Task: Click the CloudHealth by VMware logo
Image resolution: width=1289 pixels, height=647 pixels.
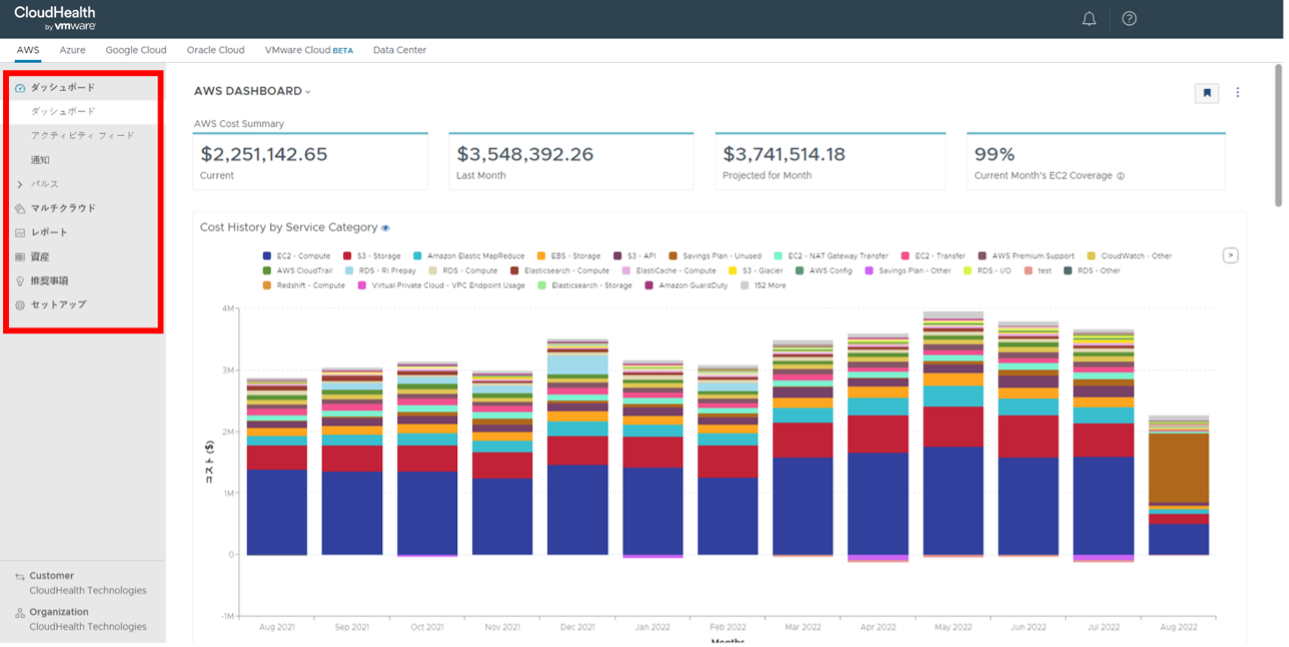Action: (x=55, y=18)
